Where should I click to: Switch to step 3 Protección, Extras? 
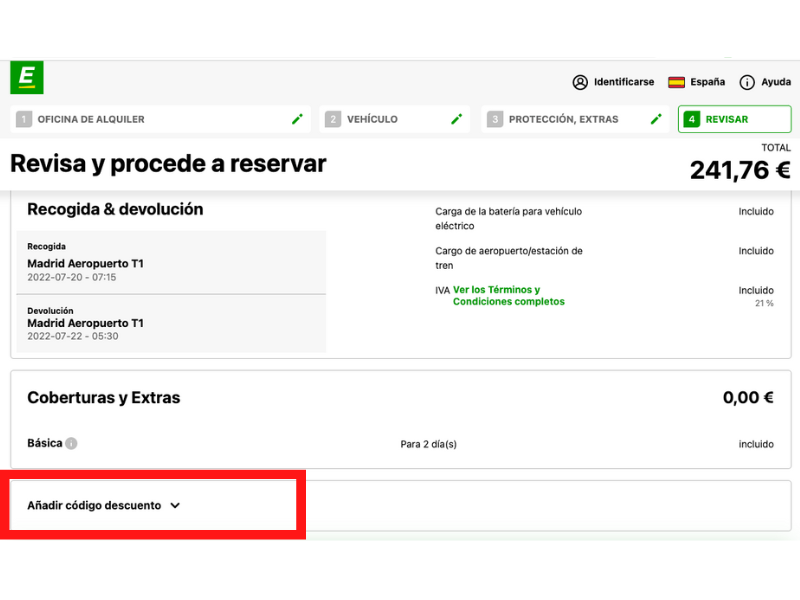tap(563, 119)
